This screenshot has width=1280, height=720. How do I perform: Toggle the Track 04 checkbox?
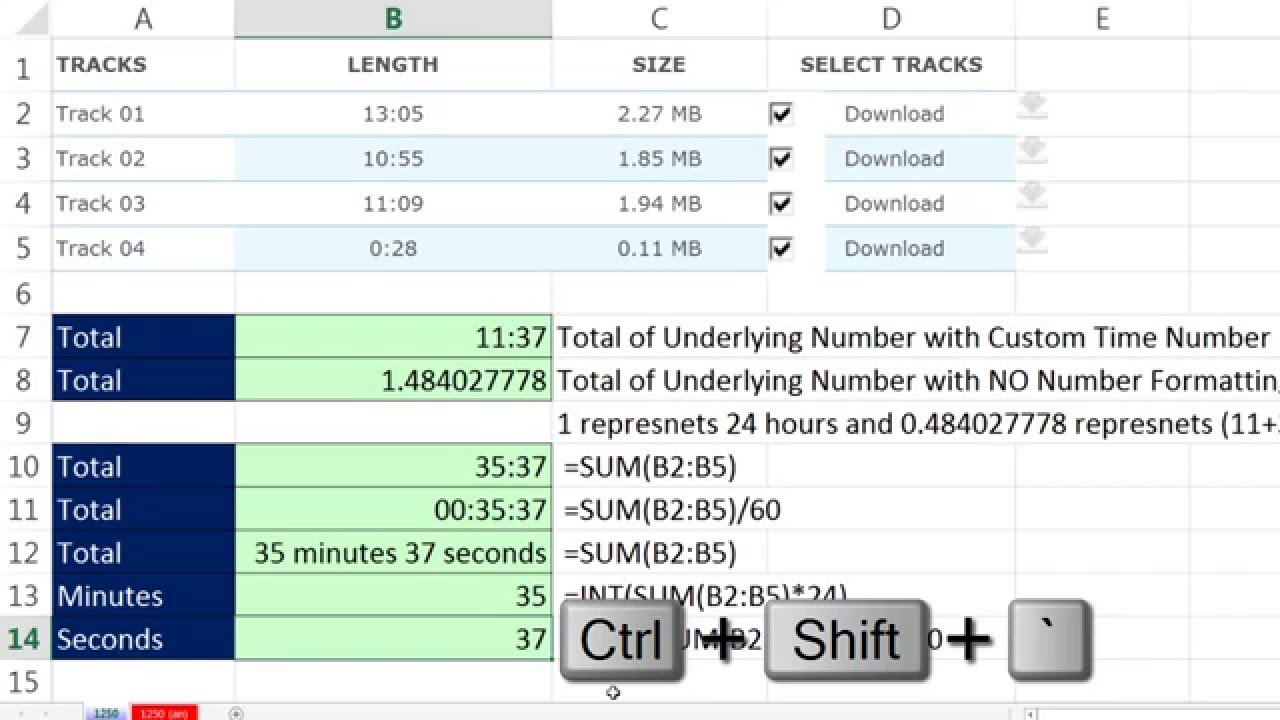click(781, 249)
